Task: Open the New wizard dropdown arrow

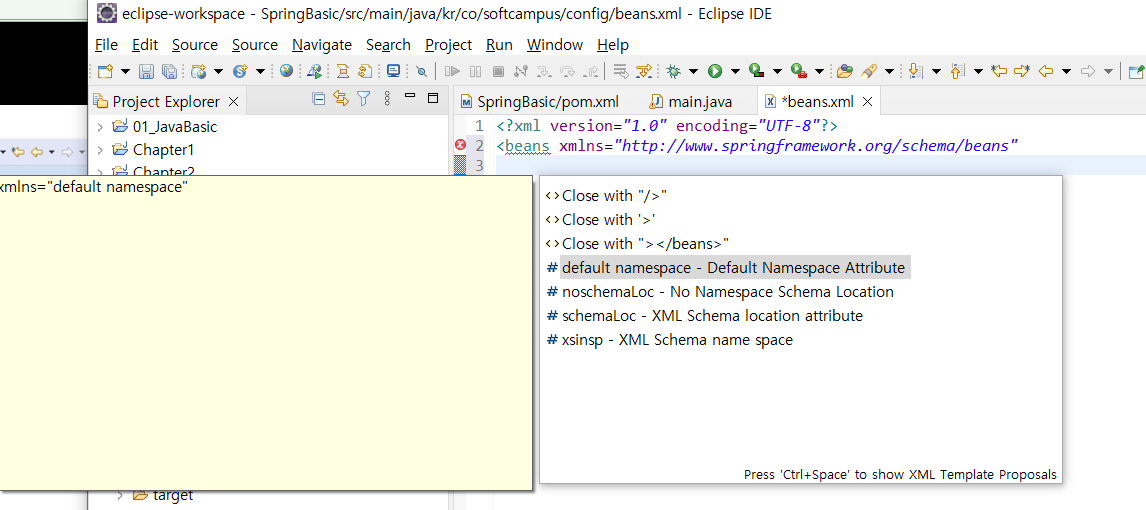Action: click(x=125, y=72)
